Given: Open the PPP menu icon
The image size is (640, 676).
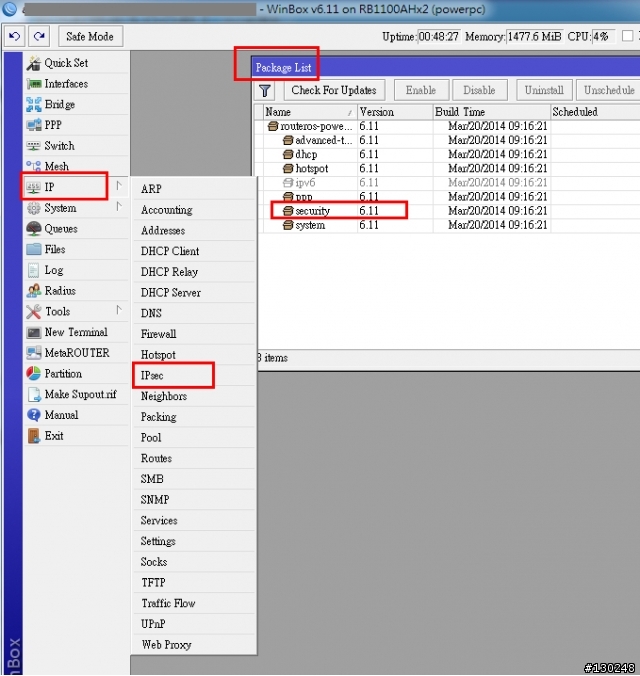Looking at the screenshot, I should click(34, 125).
